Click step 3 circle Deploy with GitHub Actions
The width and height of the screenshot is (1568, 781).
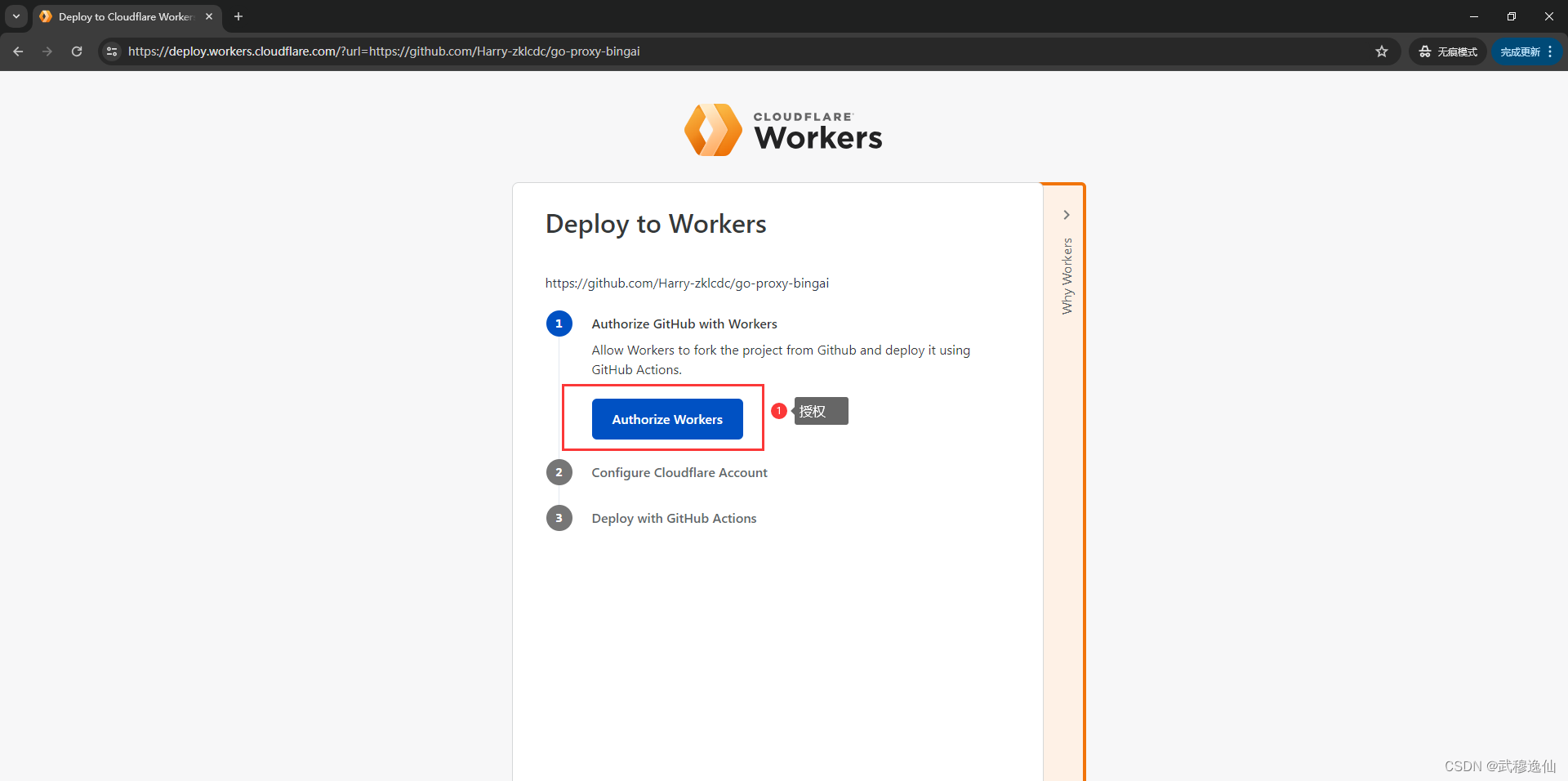pyautogui.click(x=559, y=517)
